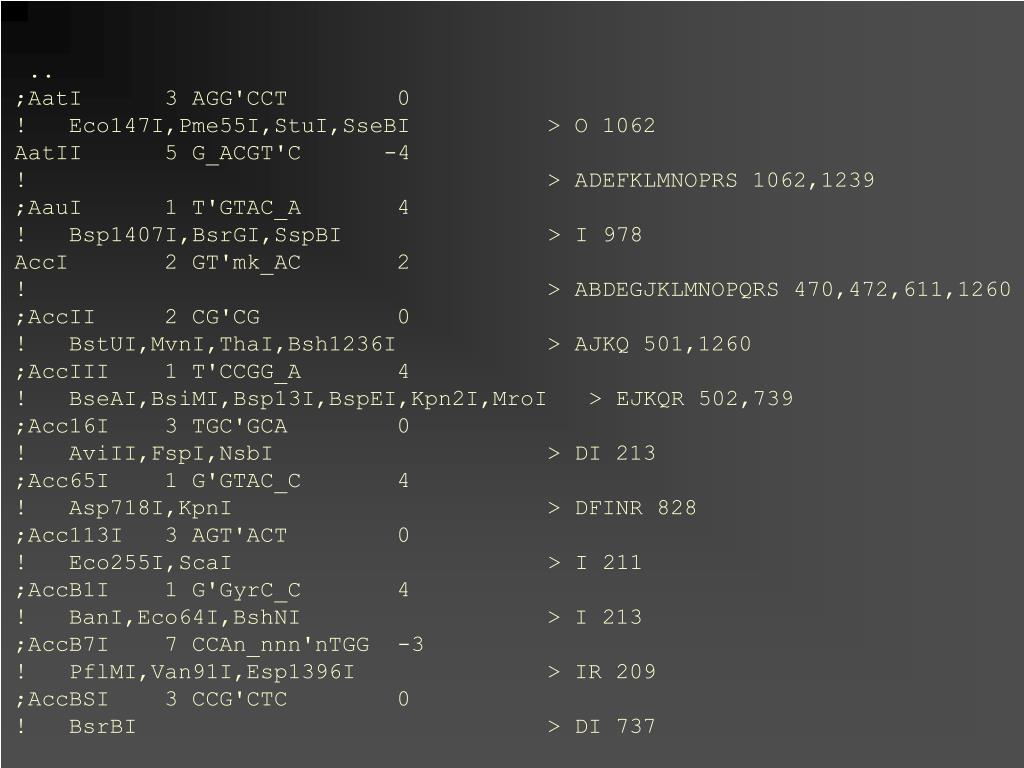
Task: Click the G'GyrC_C recognition sequence
Action: [246, 590]
